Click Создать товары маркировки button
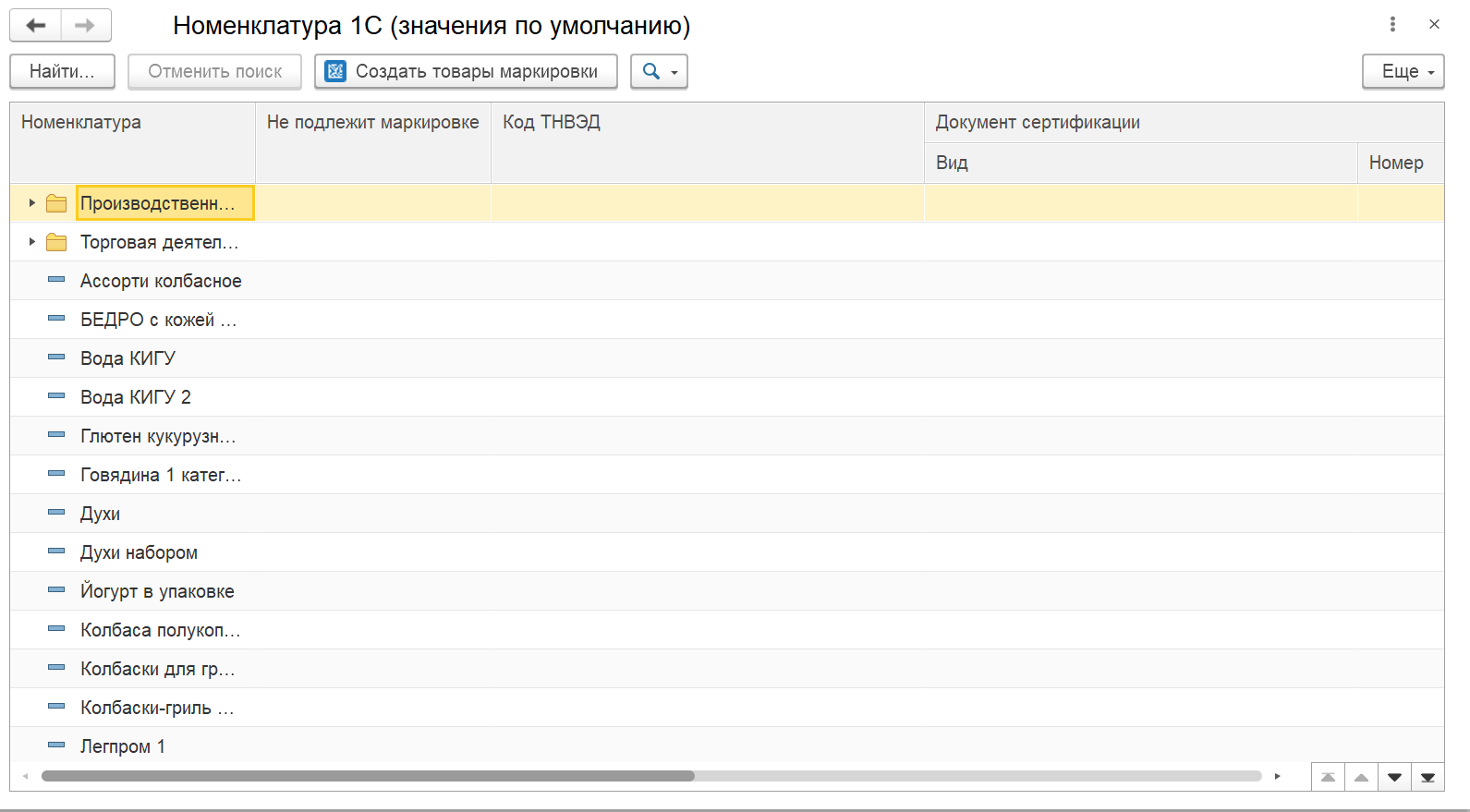This screenshot has width=1470, height=812. pos(466,71)
